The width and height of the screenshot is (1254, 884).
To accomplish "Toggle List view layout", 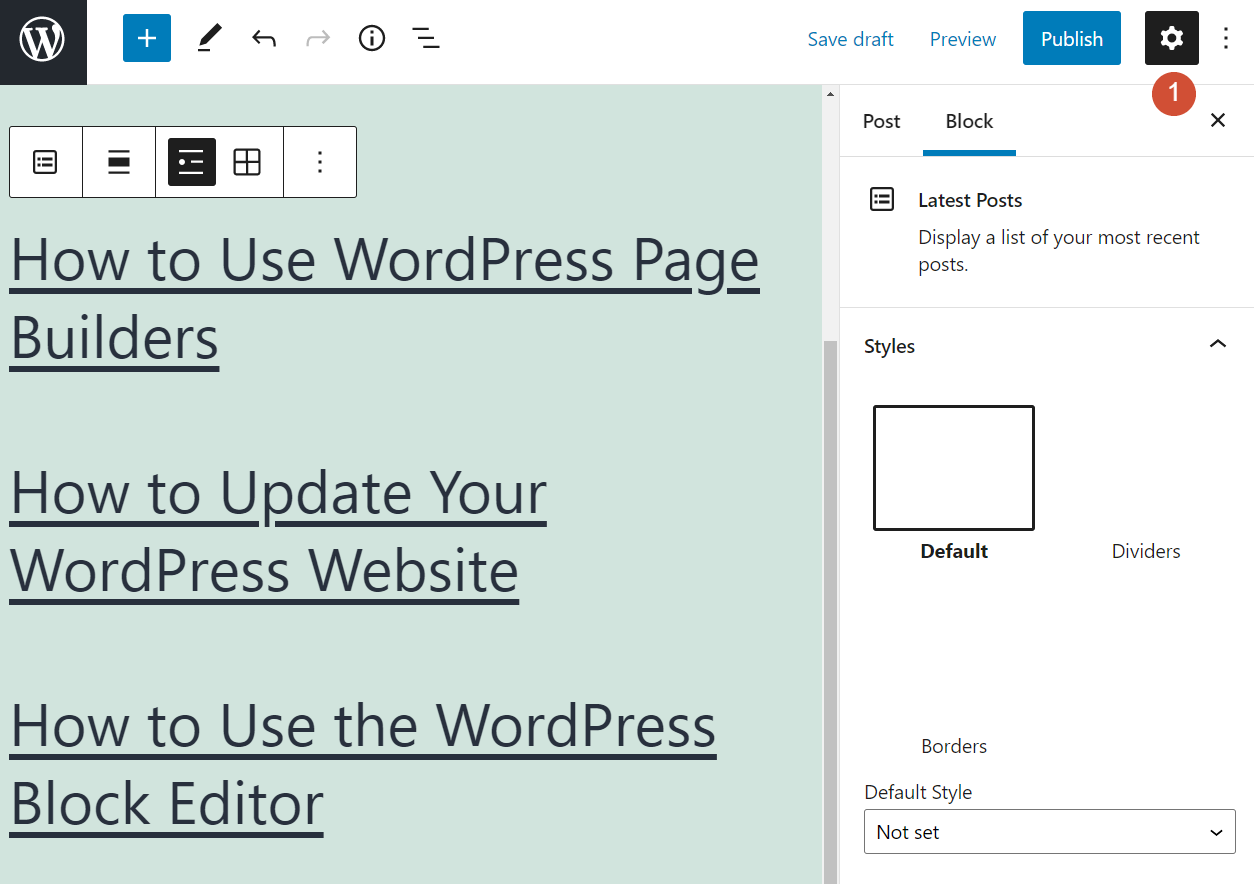I will point(192,162).
